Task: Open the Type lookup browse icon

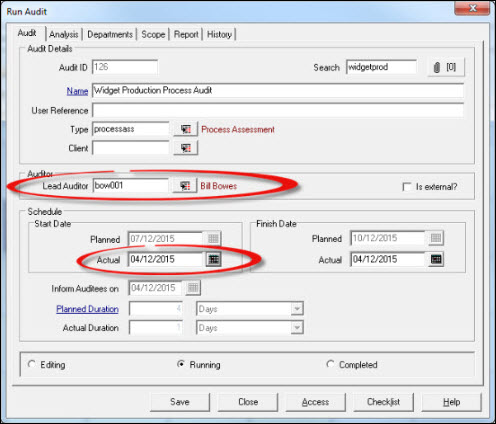Action: coord(186,129)
